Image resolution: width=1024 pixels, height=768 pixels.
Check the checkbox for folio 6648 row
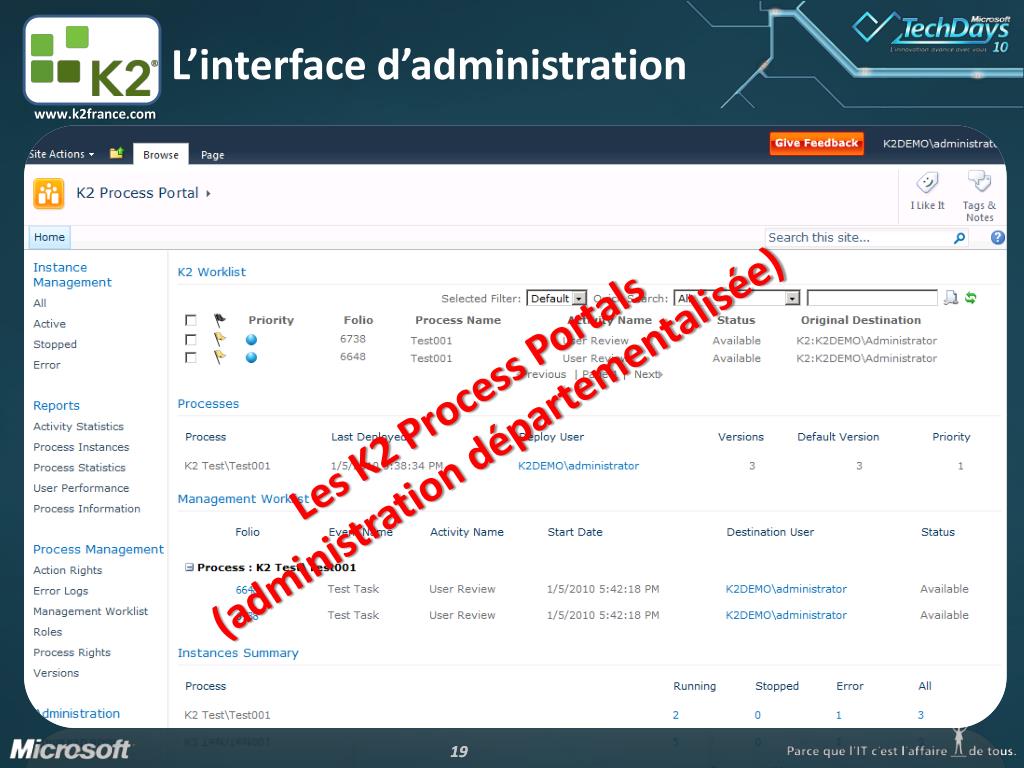coord(191,357)
